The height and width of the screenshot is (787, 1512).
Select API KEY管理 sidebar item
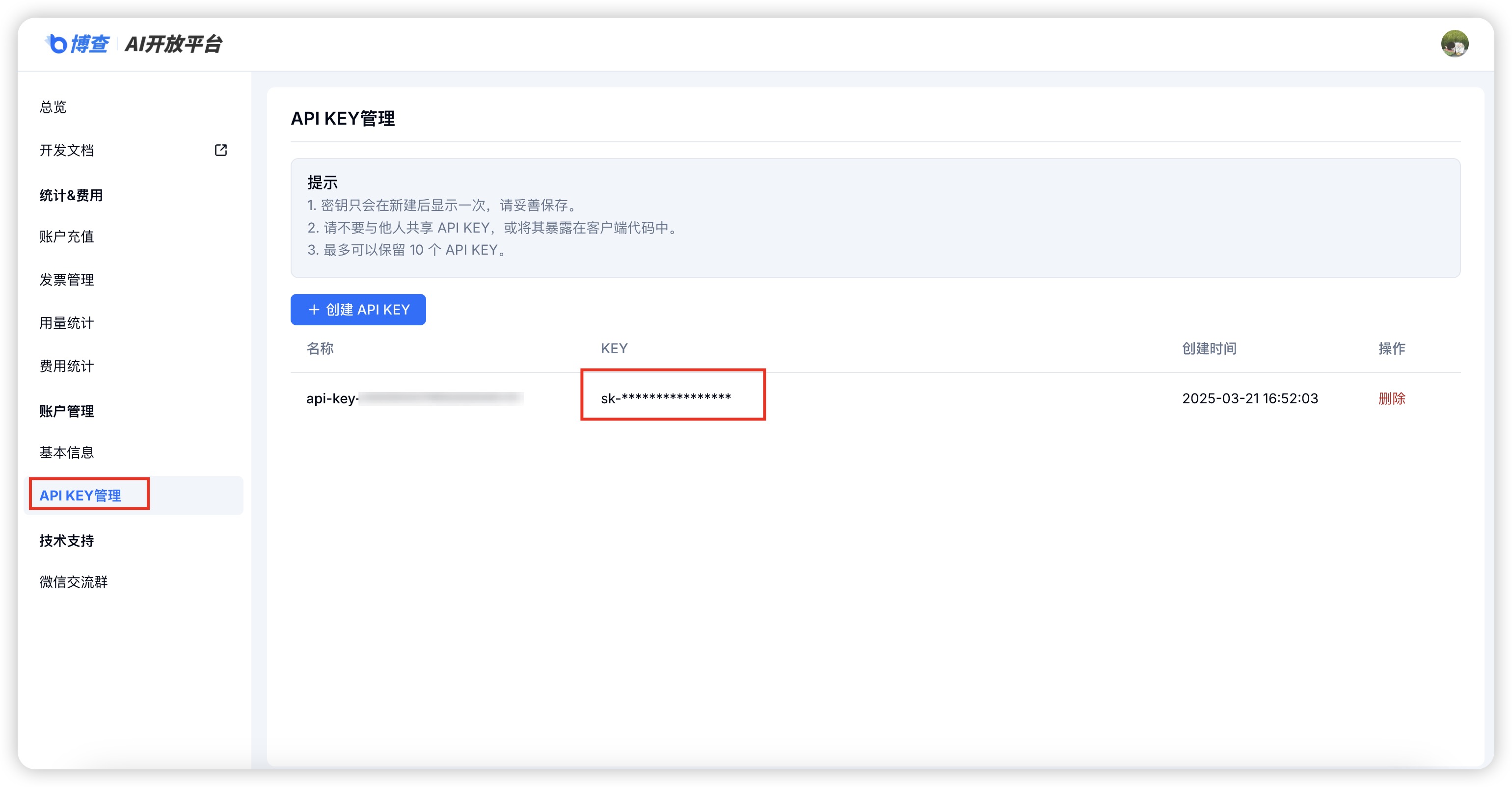point(81,496)
